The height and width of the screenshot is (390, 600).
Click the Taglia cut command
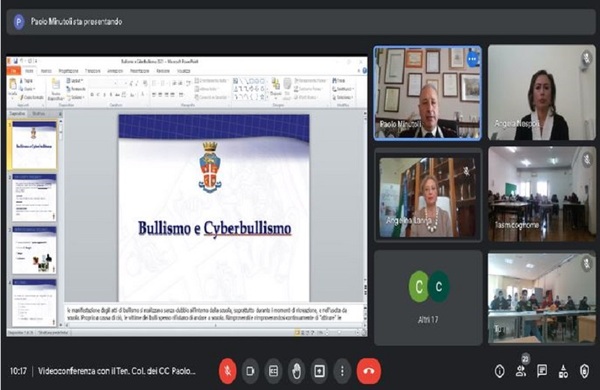26,81
